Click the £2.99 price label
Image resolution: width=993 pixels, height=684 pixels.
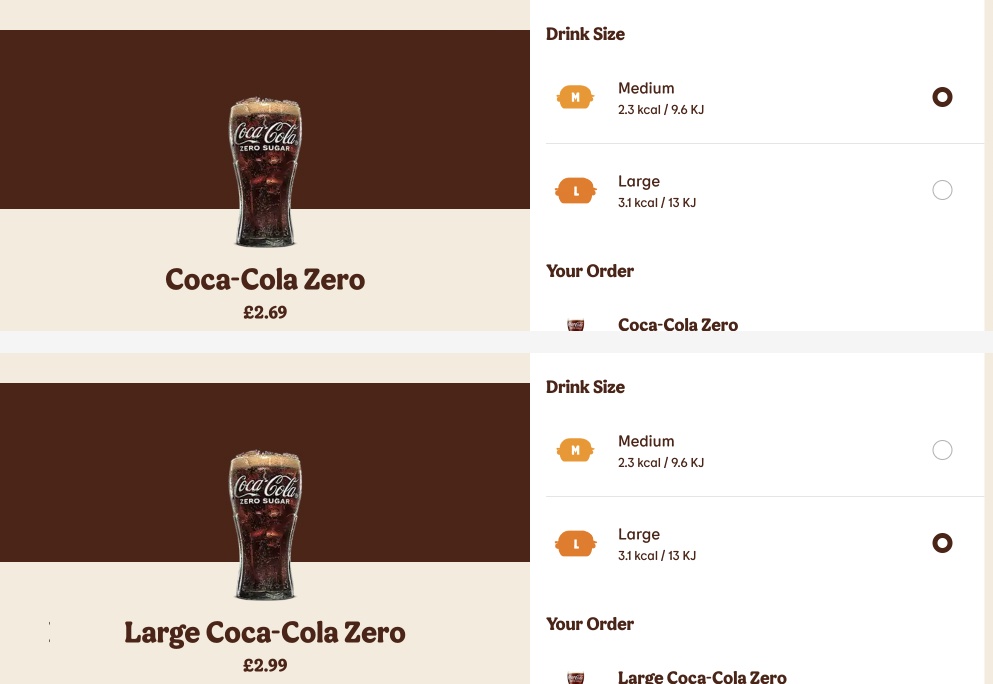(x=265, y=665)
